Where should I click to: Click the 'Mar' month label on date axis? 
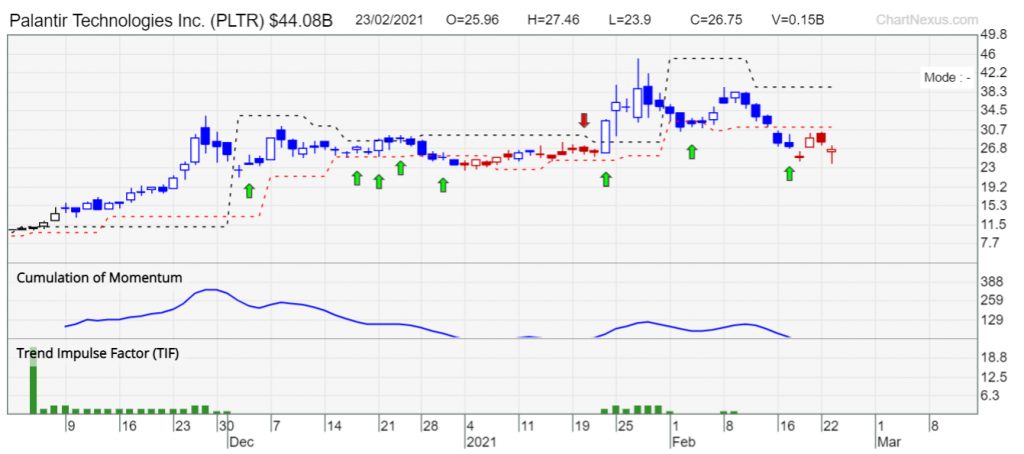coord(889,442)
